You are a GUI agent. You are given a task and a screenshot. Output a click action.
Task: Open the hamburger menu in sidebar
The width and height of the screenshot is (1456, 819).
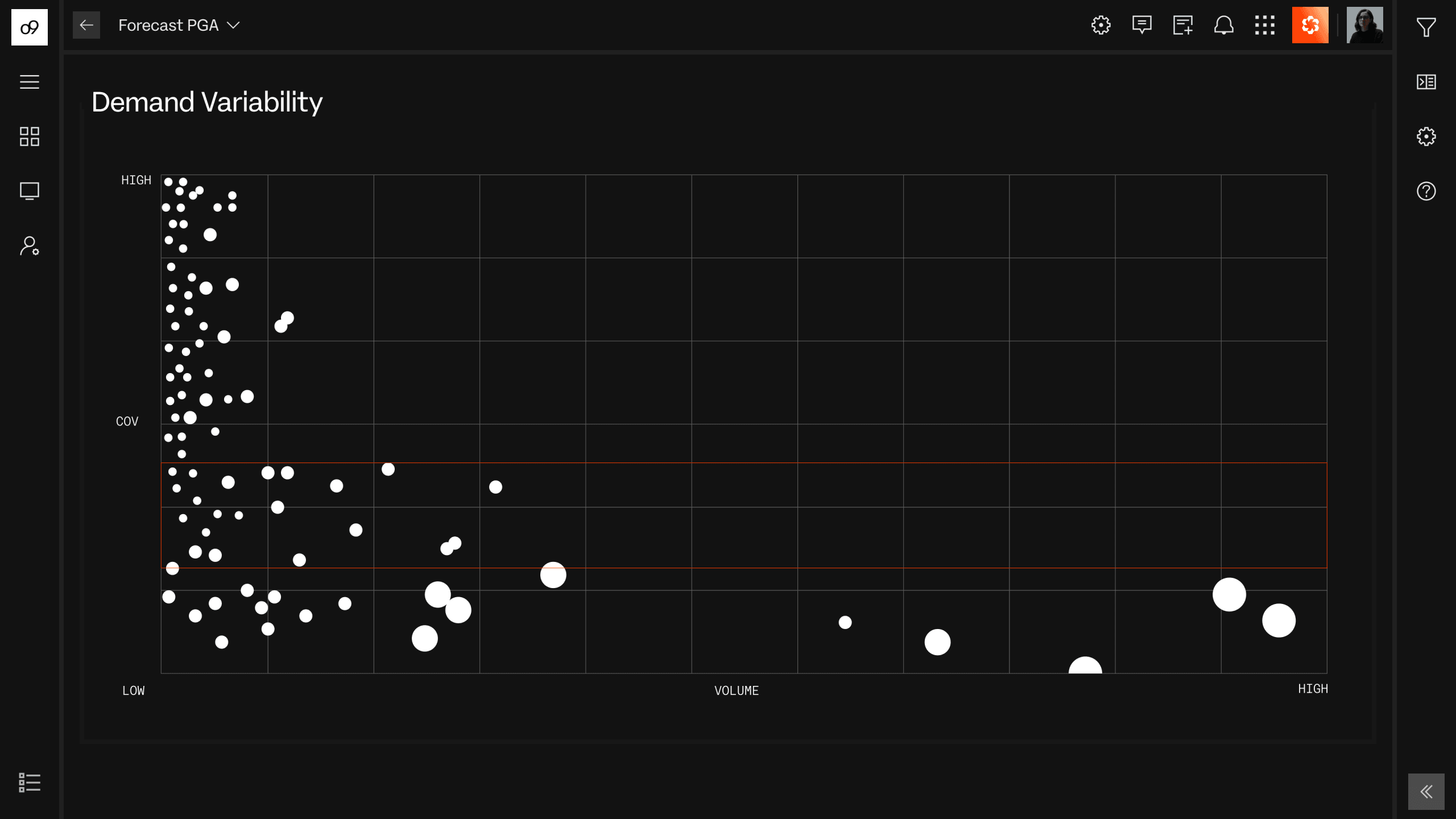(x=30, y=82)
